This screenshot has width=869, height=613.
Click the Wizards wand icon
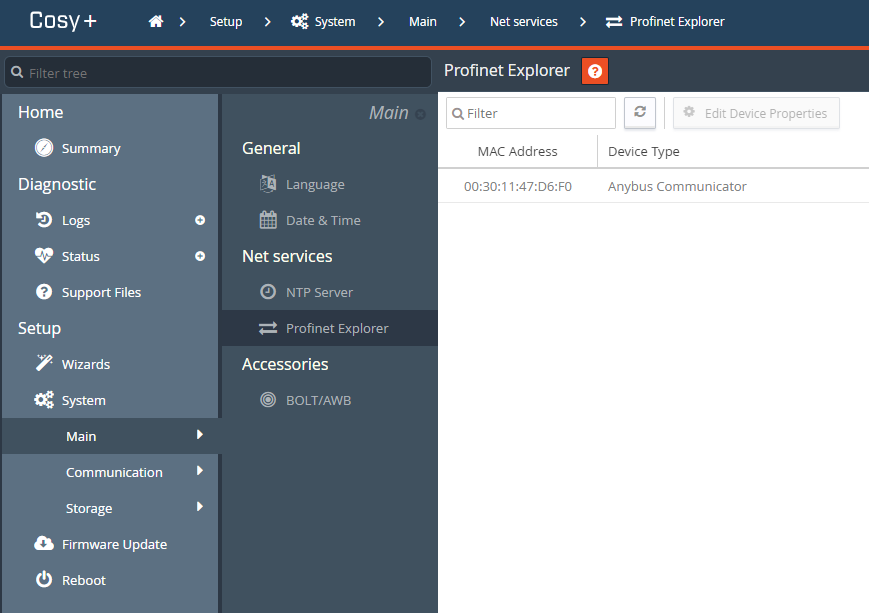(44, 363)
